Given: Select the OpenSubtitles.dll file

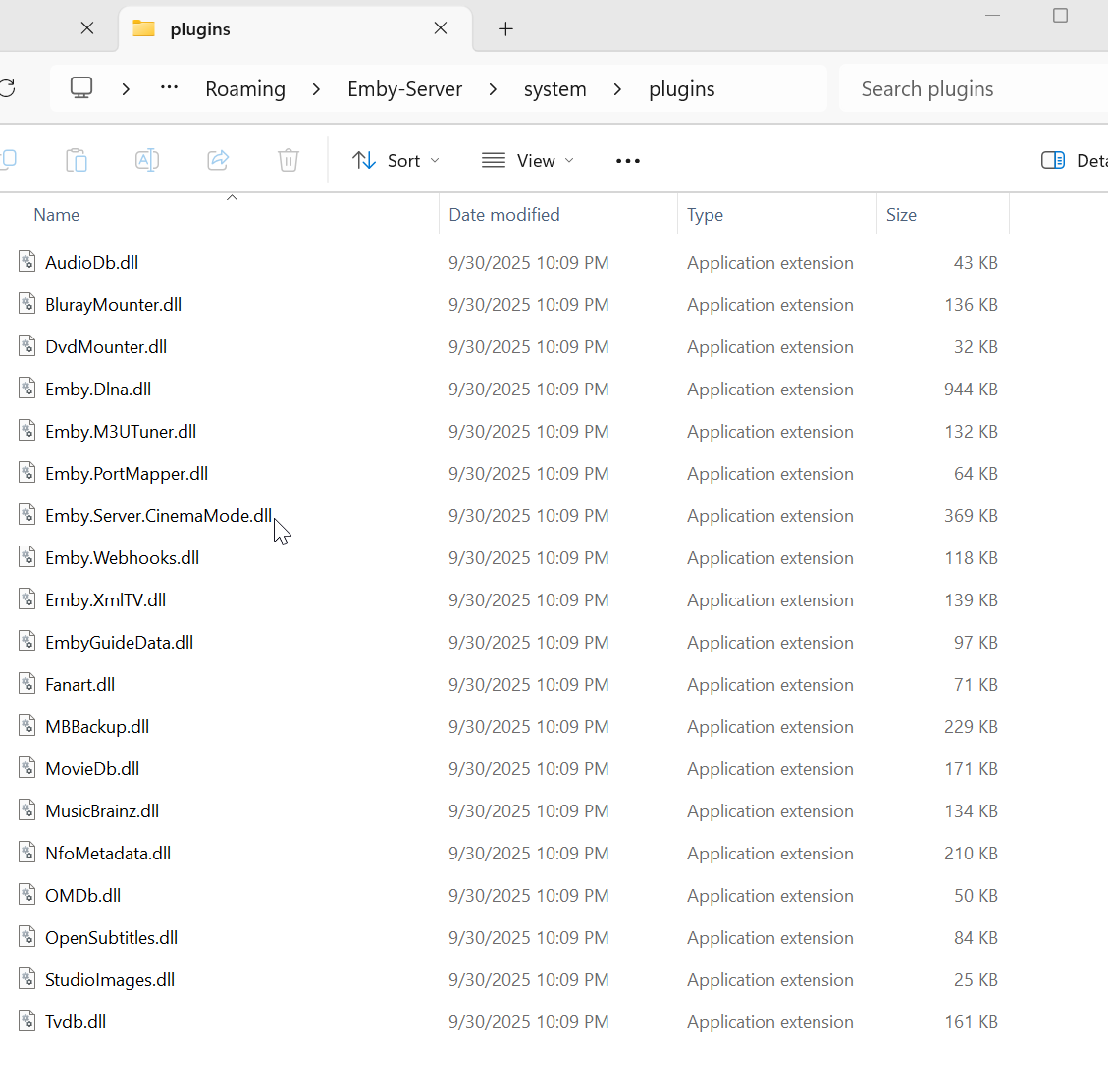Looking at the screenshot, I should [111, 938].
